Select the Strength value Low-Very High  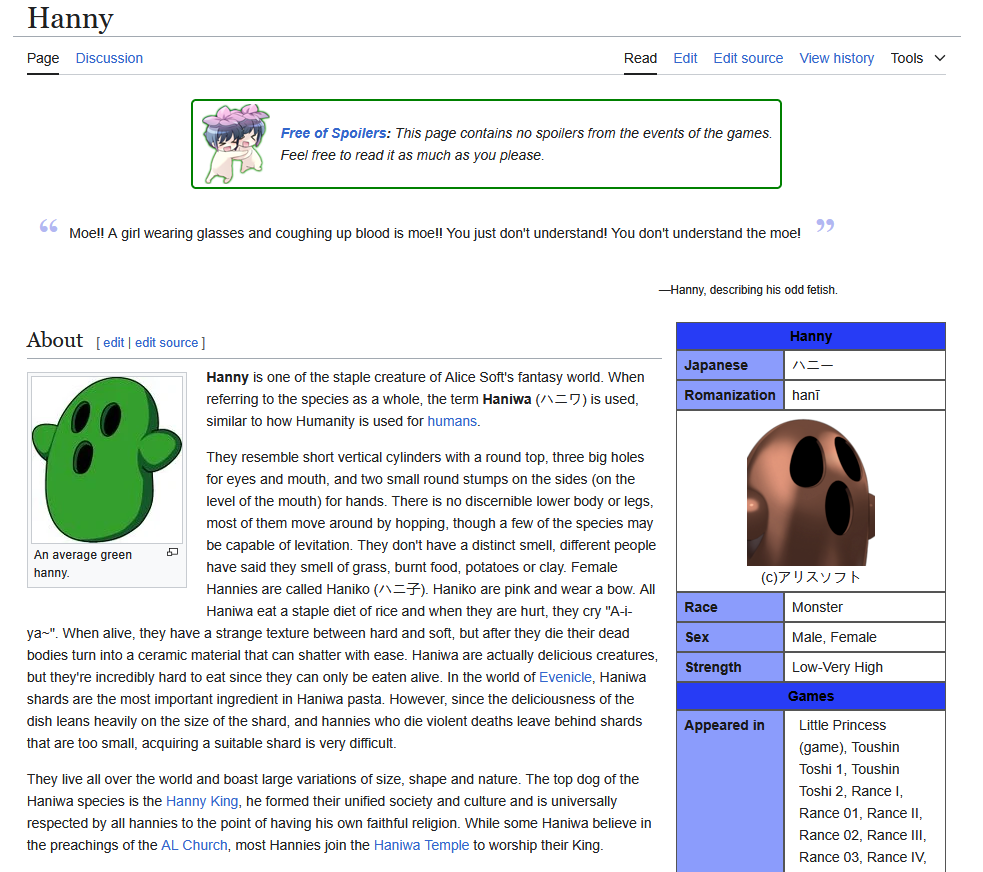tap(837, 668)
